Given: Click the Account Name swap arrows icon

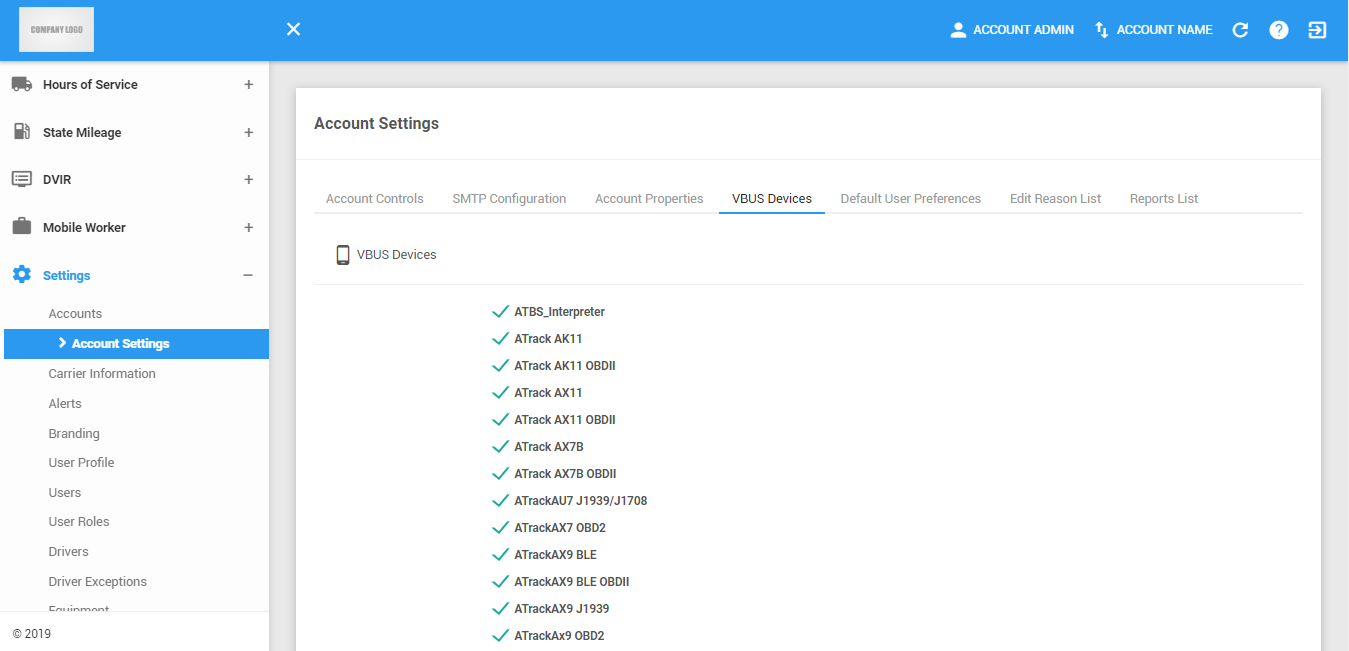Looking at the screenshot, I should 1102,30.
